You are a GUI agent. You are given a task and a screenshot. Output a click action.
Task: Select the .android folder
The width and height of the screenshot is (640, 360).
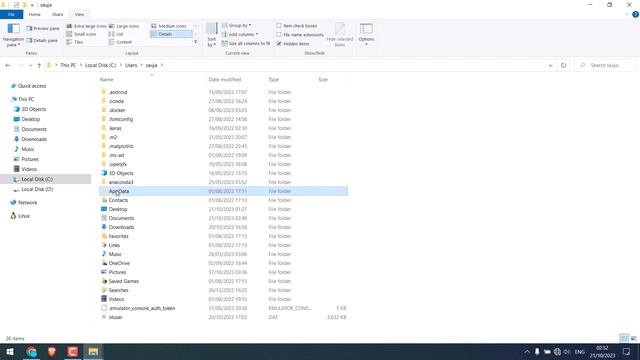click(223, 92)
